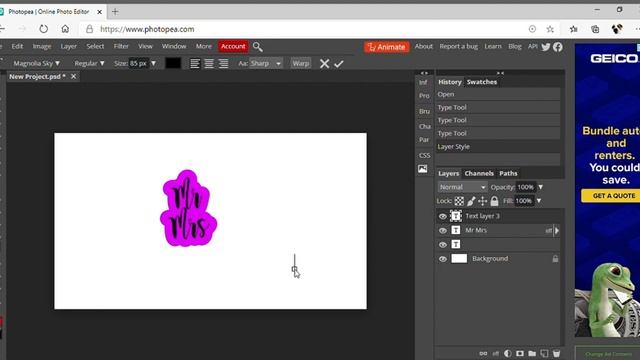Create new layer icon
This screenshot has height=360, width=640.
point(544,353)
